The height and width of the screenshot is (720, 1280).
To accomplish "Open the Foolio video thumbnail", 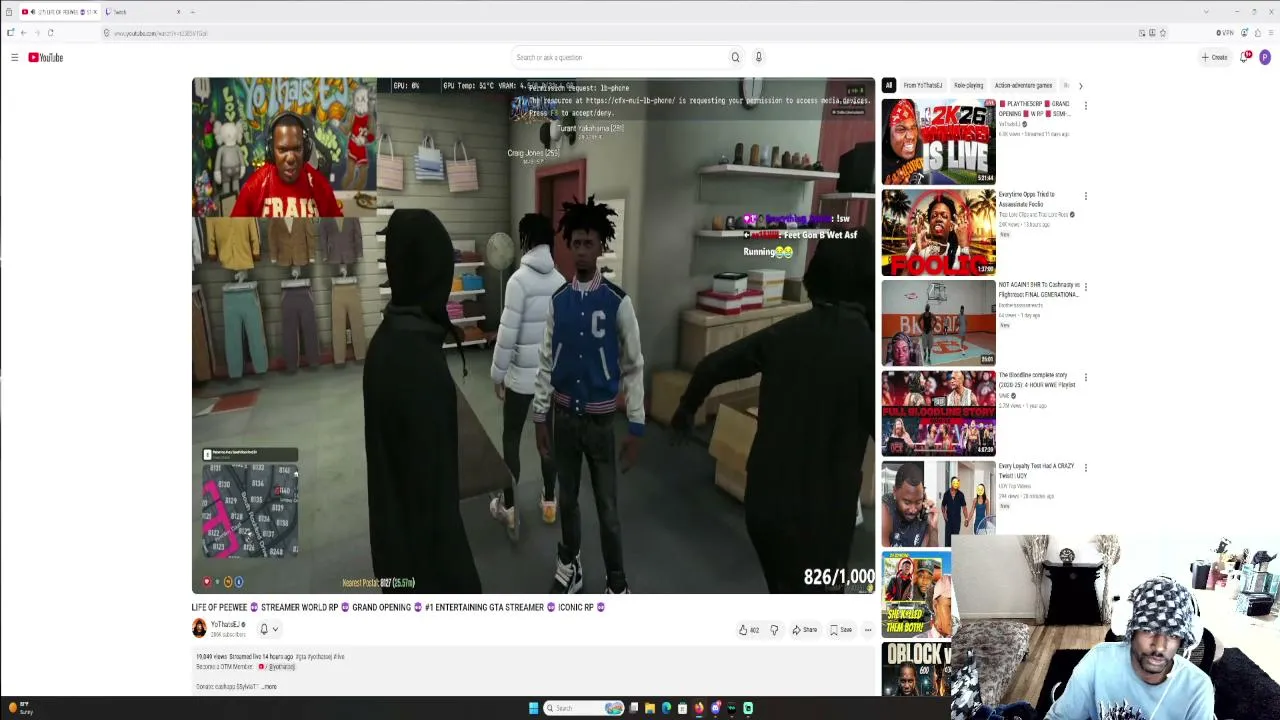I will (938, 232).
